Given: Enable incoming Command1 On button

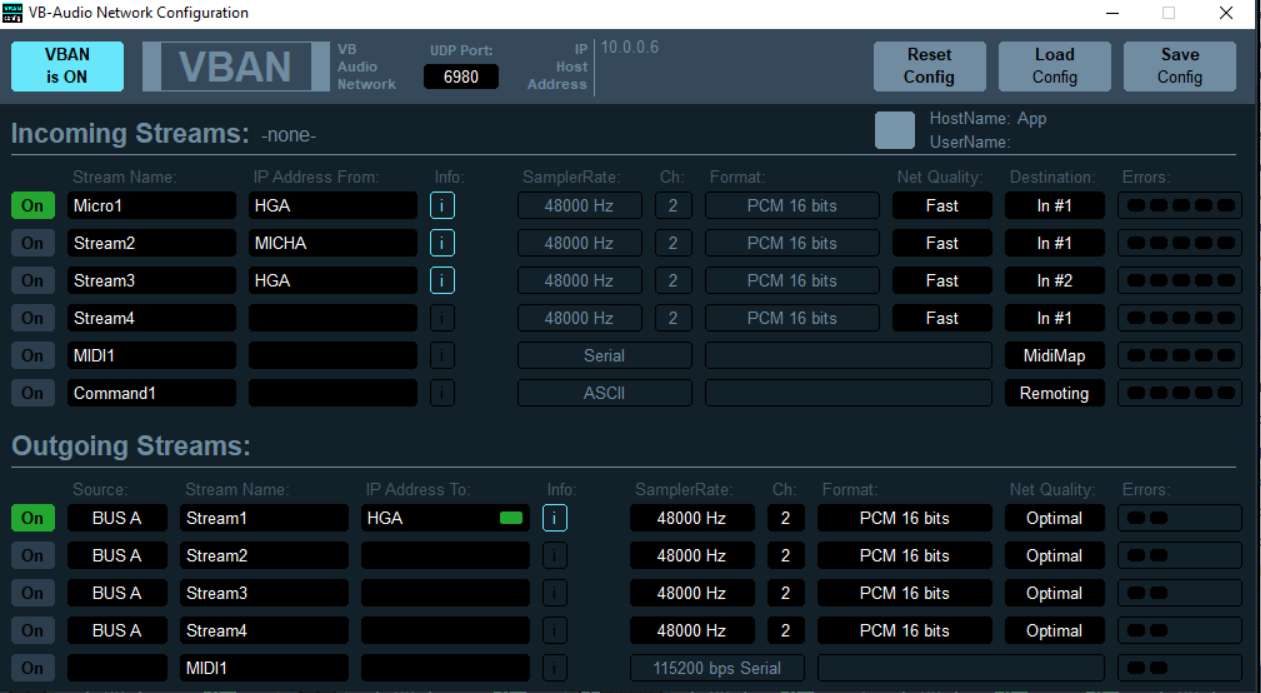Looking at the screenshot, I should click(x=33, y=393).
